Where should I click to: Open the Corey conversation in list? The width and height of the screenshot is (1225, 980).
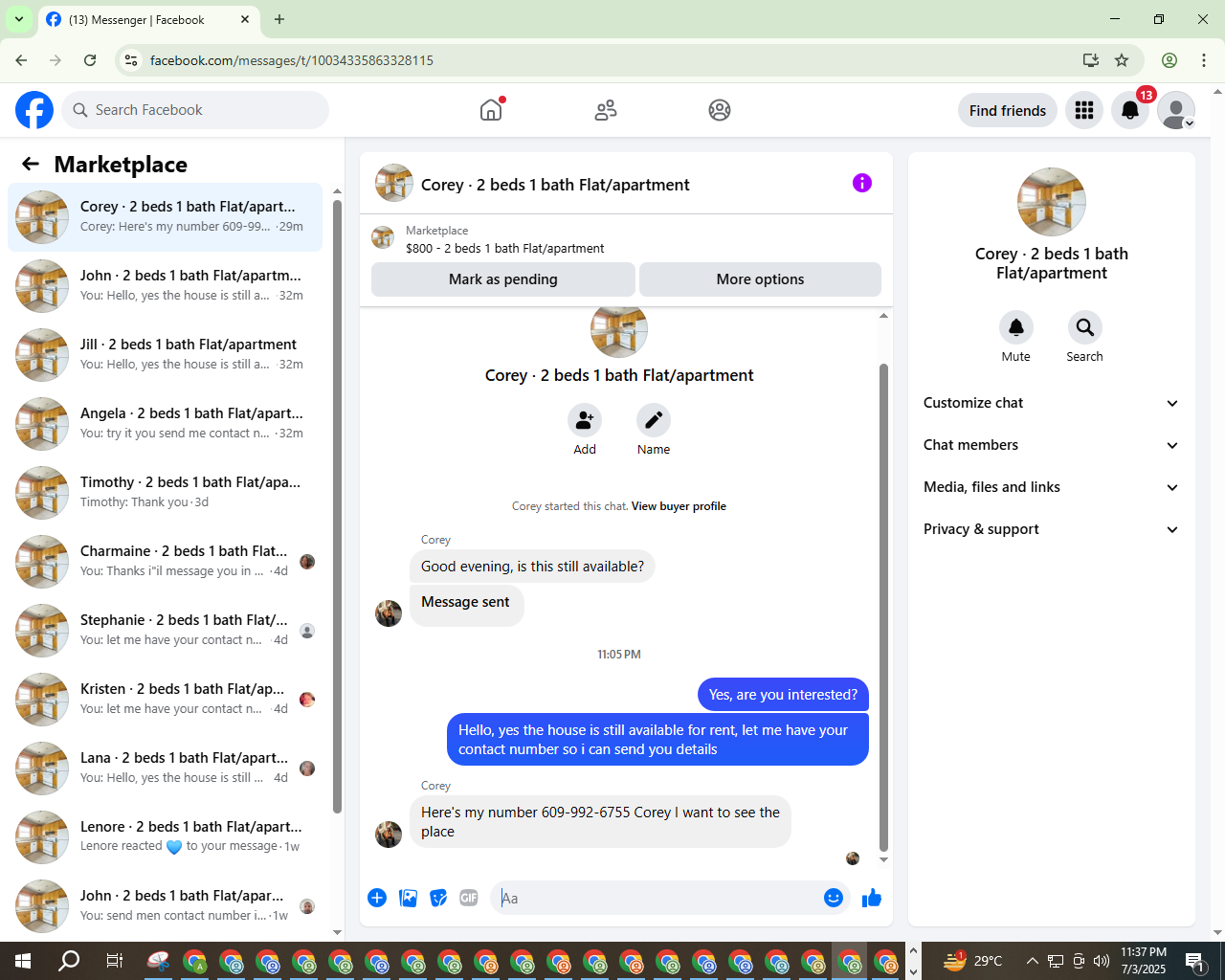pyautogui.click(x=165, y=217)
